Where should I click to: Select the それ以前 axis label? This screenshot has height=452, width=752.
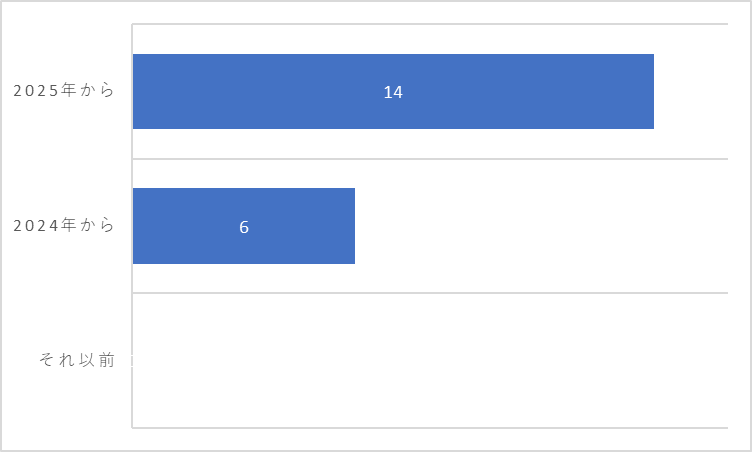pos(77,359)
